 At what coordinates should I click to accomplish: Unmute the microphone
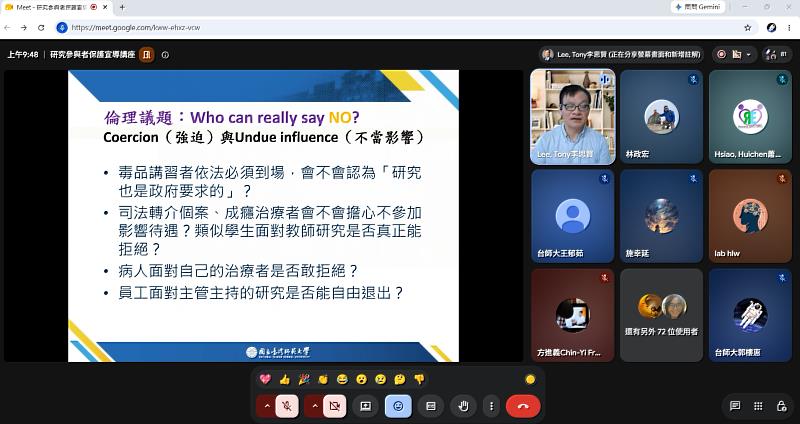[x=287, y=406]
